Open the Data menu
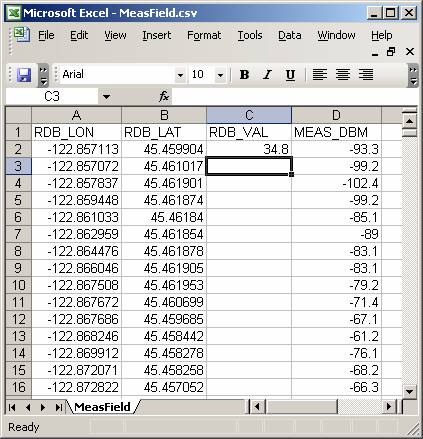Image resolution: width=423 pixels, height=439 pixels. coord(290,35)
